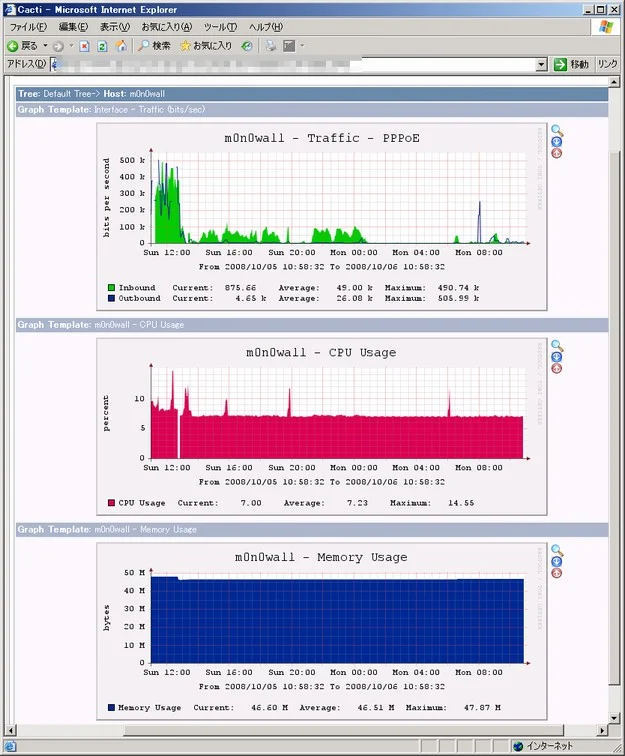Screen dimensions: 625x756
Task: Open the dropdown arrow at the toolbar's end
Action: (x=302, y=46)
